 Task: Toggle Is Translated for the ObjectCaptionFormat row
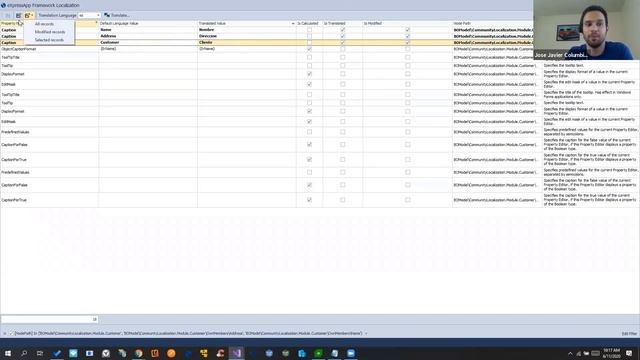[x=342, y=49]
